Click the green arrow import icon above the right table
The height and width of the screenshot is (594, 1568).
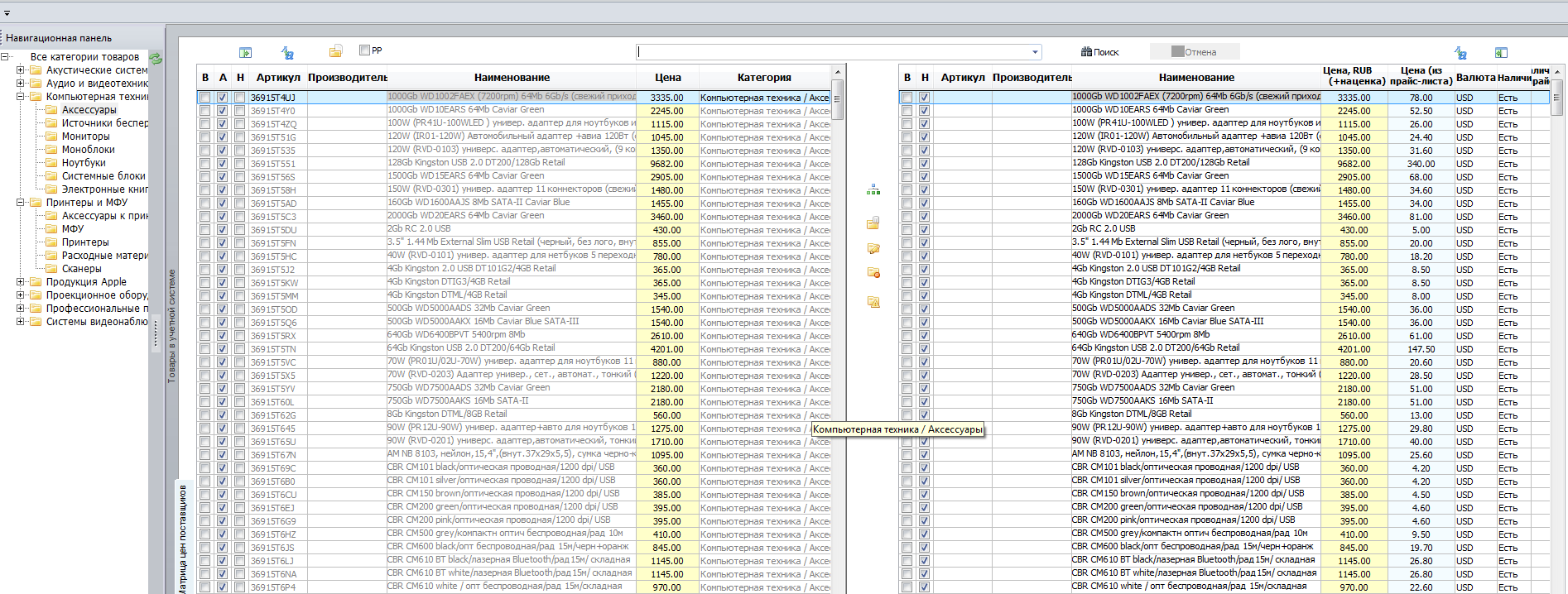pos(1501,52)
